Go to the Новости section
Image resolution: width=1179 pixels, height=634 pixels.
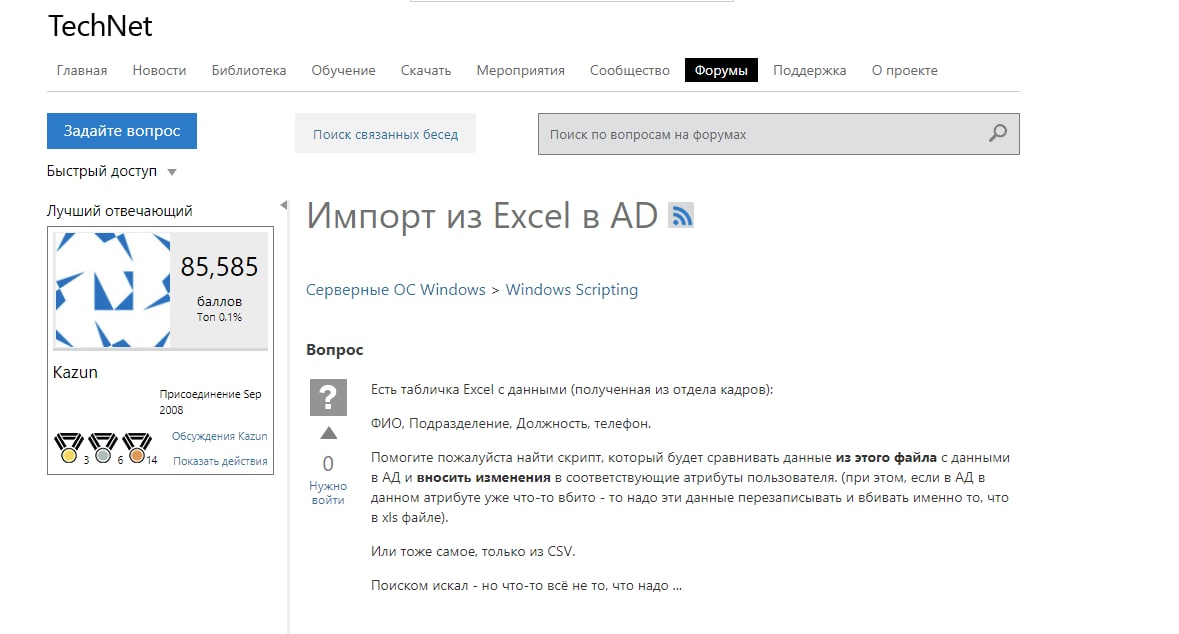tap(159, 70)
